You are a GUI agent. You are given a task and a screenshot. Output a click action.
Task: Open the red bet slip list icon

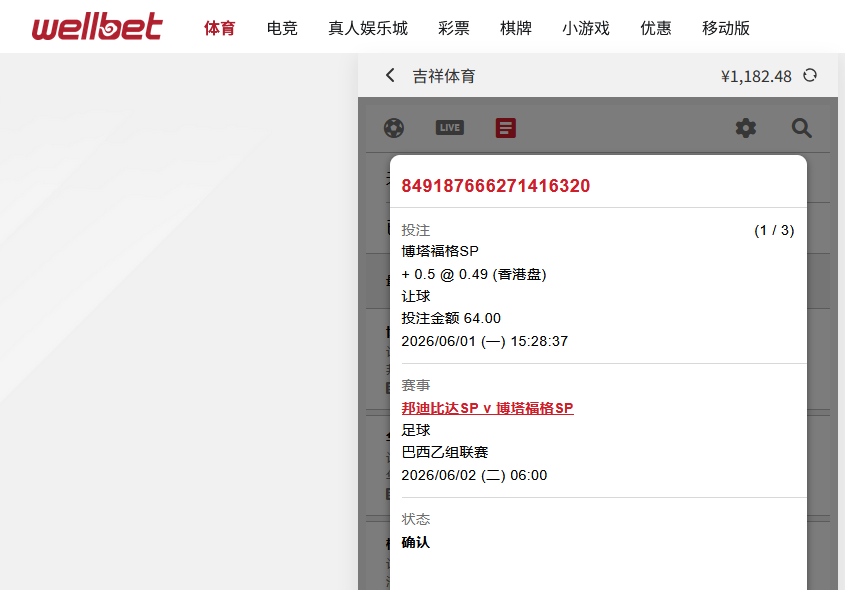(505, 128)
